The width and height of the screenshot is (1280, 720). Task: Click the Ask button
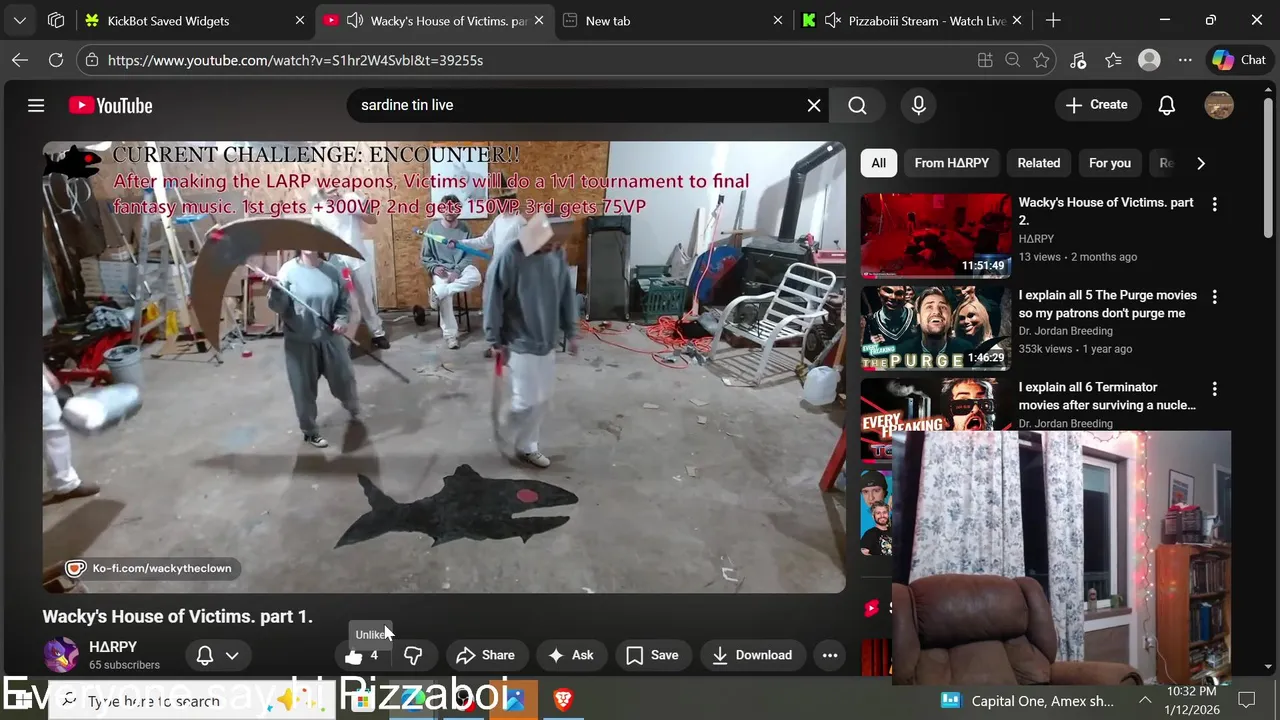[570, 655]
